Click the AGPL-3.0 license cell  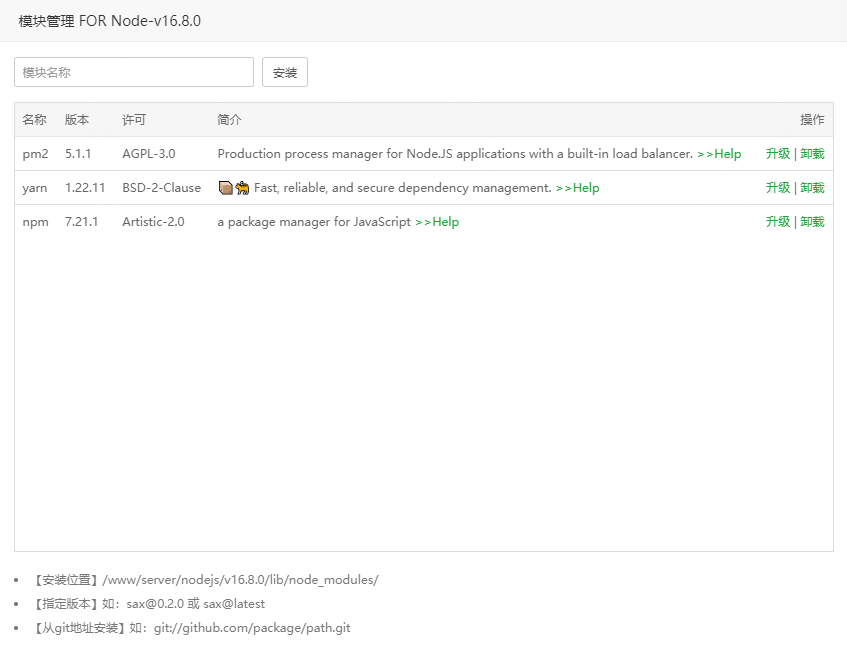click(x=149, y=154)
